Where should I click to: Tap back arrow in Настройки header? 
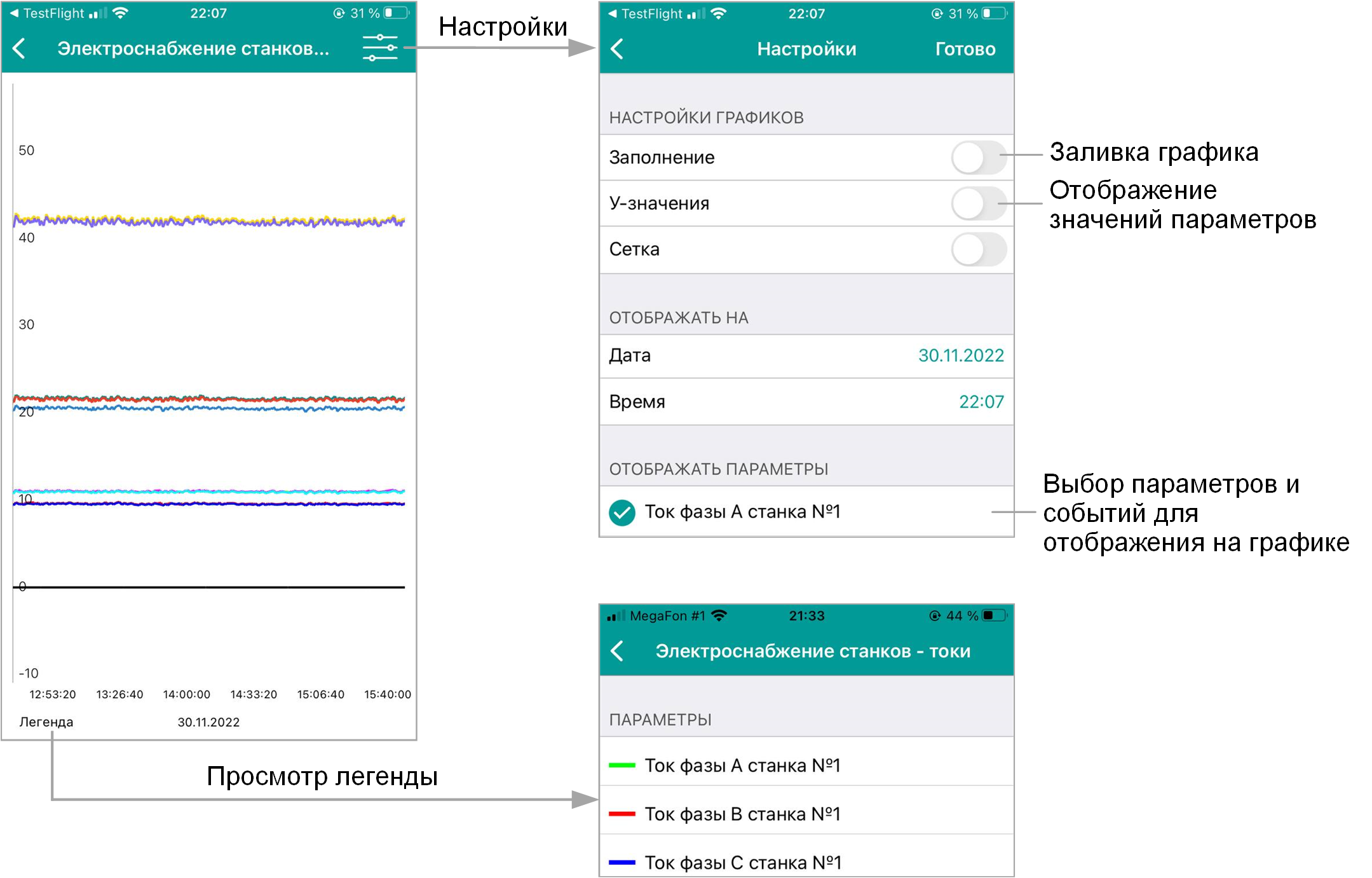617,49
